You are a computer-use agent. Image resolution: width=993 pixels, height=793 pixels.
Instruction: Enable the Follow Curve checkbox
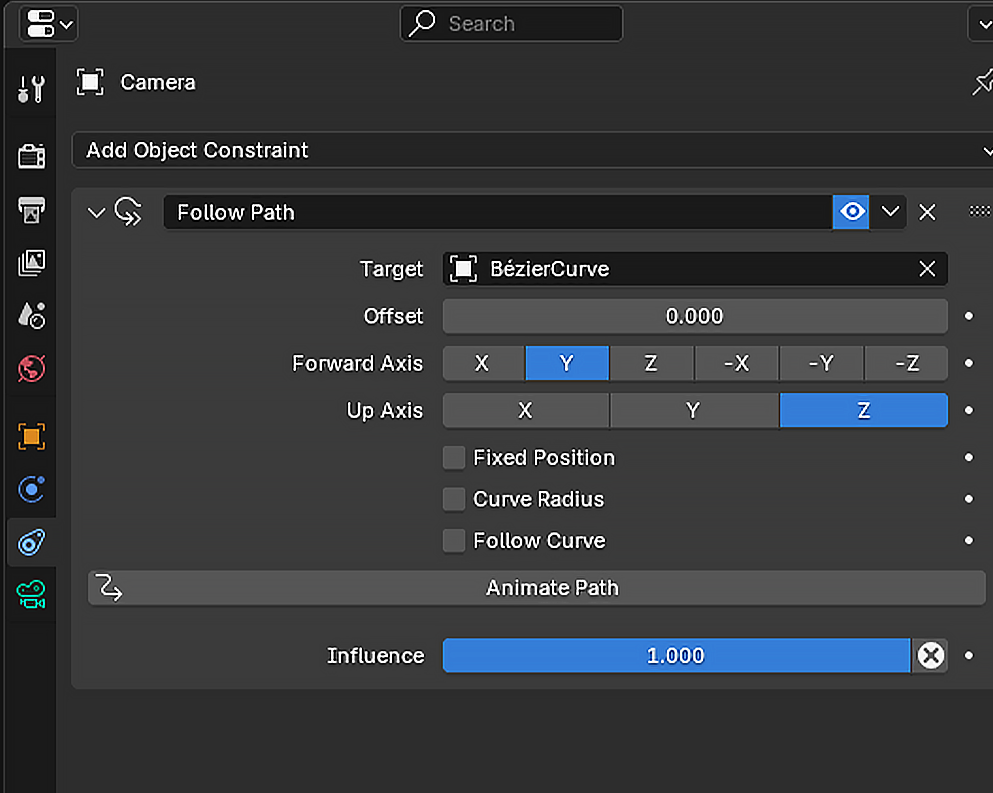pyautogui.click(x=454, y=541)
